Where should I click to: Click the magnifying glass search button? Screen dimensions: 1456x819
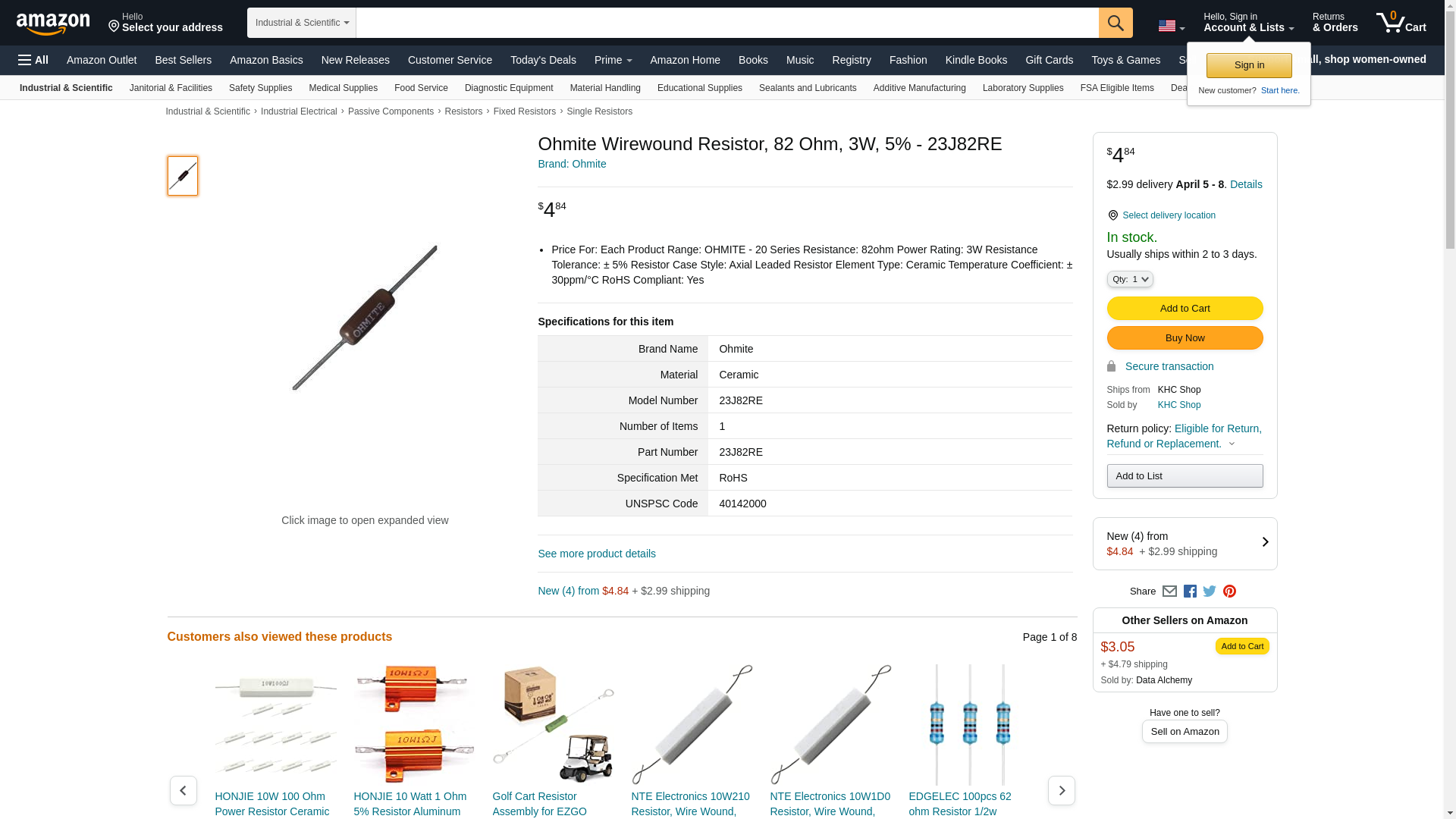[1116, 23]
